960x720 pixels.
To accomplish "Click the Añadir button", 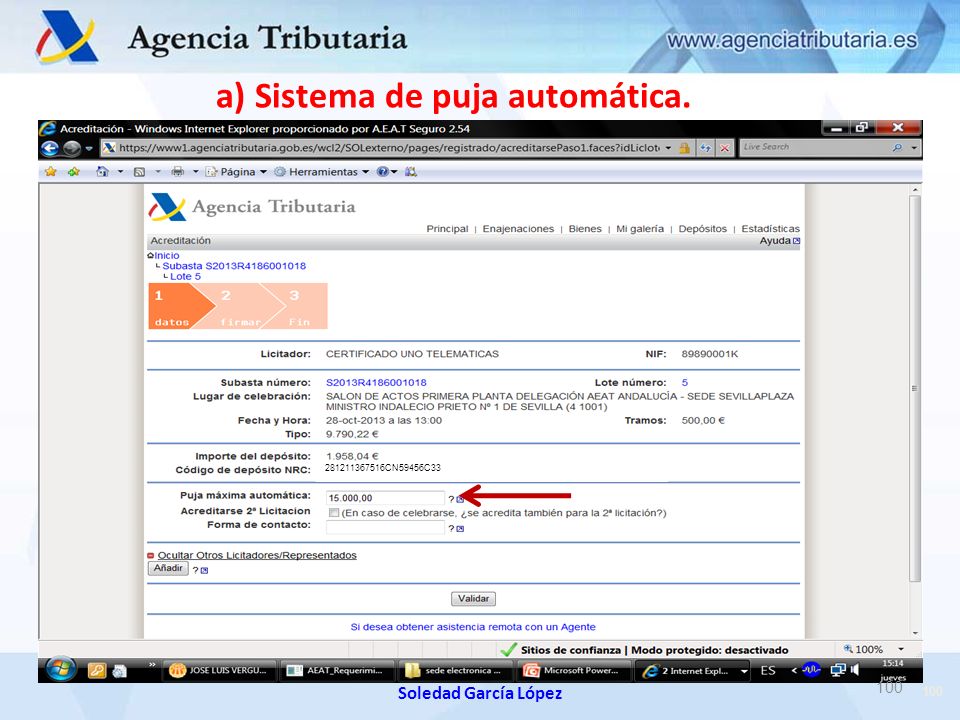I will [x=168, y=568].
